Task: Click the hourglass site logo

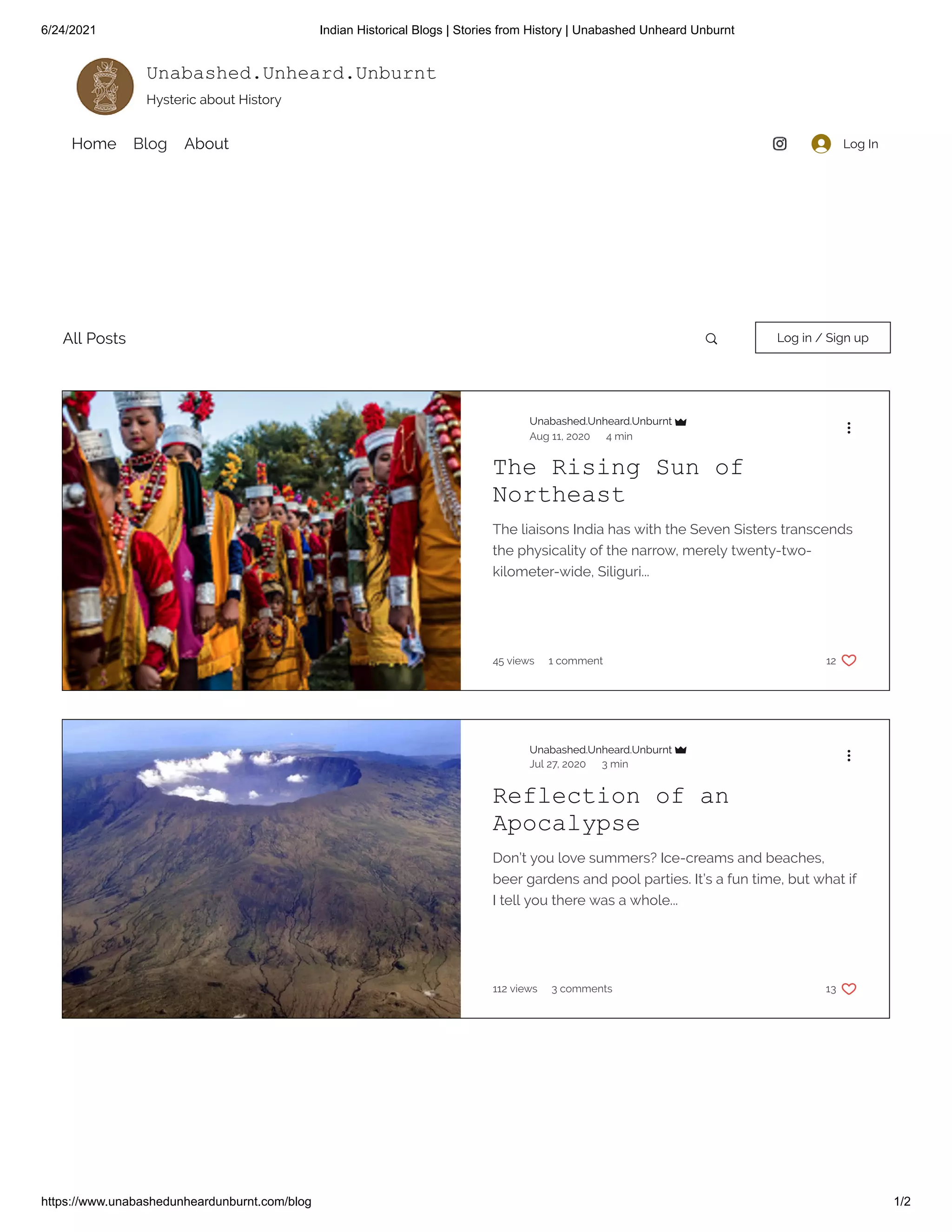Action: click(105, 86)
